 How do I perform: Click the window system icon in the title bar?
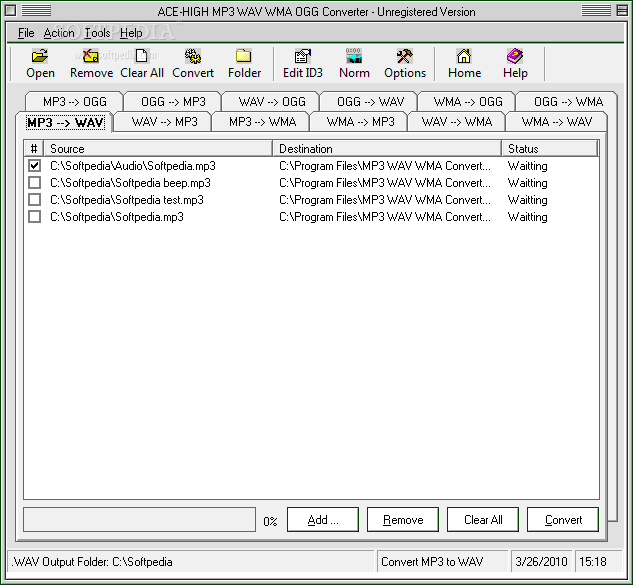tap(10, 10)
